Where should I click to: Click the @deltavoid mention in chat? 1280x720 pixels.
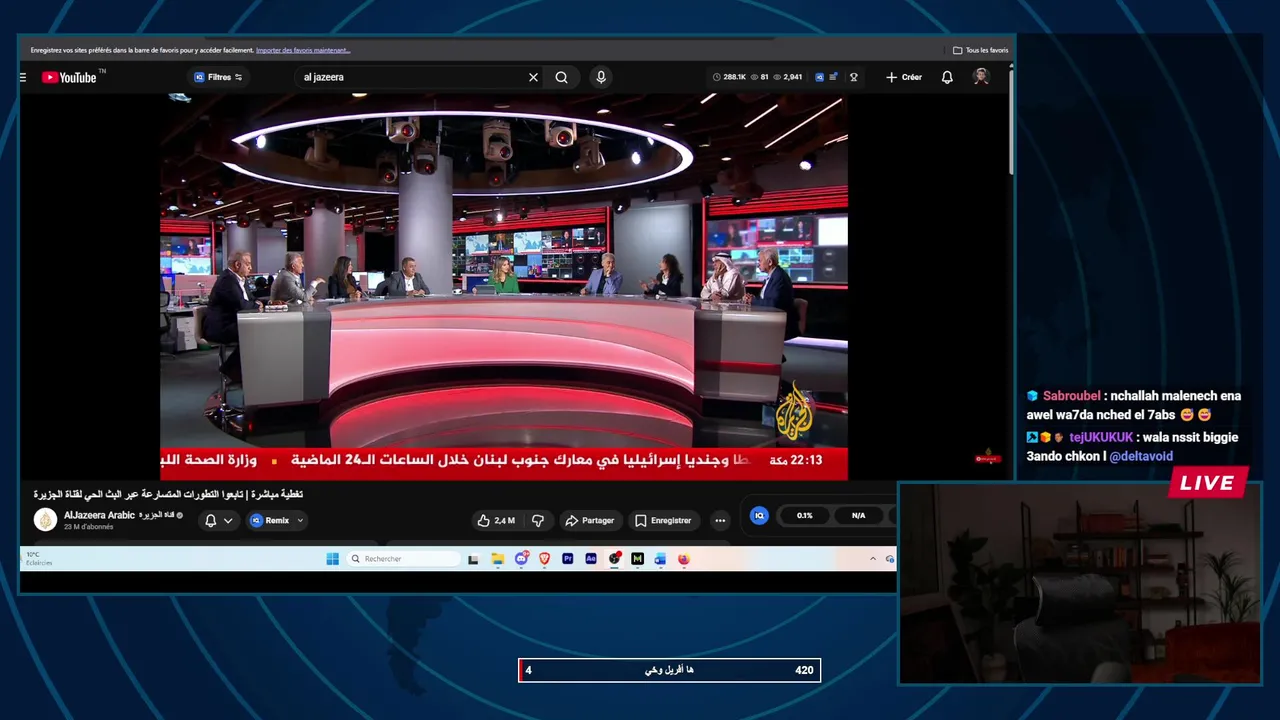click(1141, 456)
